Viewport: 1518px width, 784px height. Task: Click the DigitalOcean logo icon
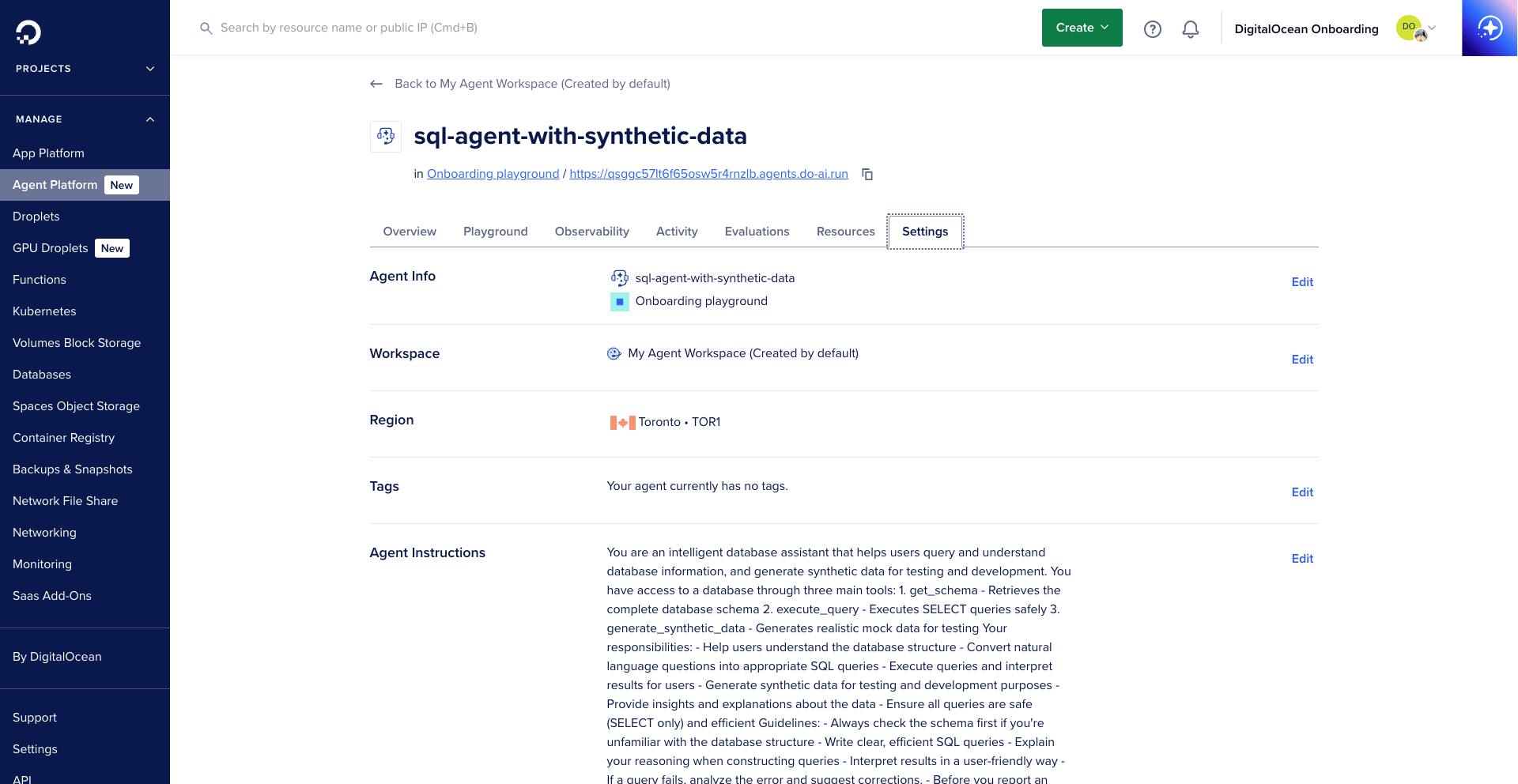click(28, 32)
